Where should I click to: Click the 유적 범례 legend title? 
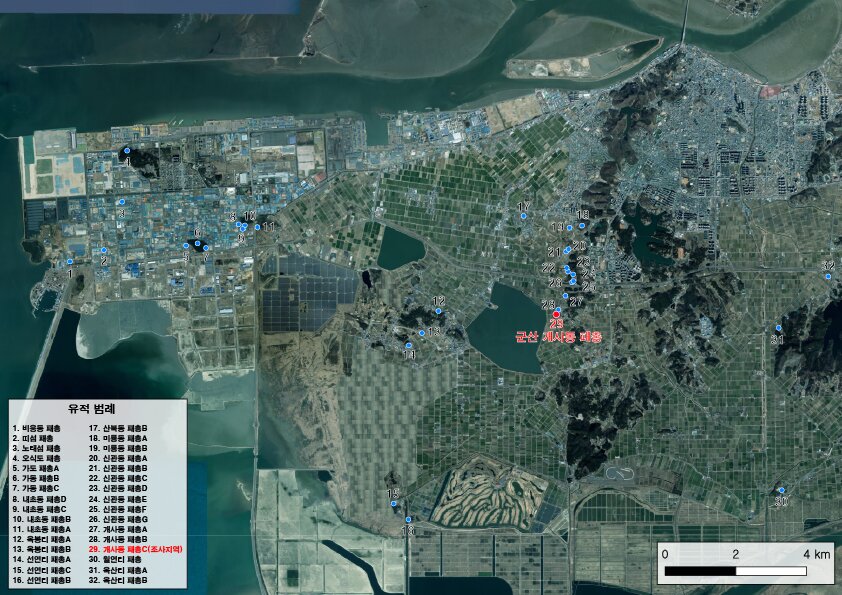(x=91, y=410)
